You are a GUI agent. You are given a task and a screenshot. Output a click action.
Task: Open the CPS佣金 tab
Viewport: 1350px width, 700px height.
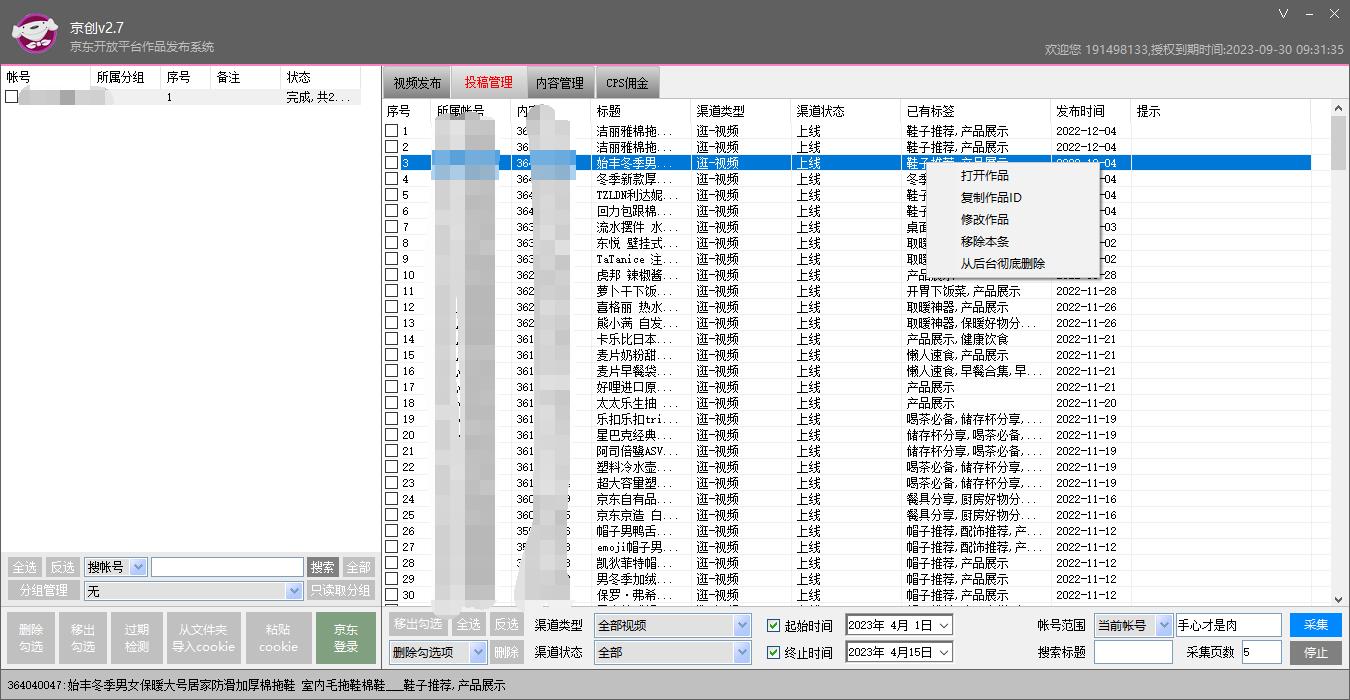click(x=627, y=83)
